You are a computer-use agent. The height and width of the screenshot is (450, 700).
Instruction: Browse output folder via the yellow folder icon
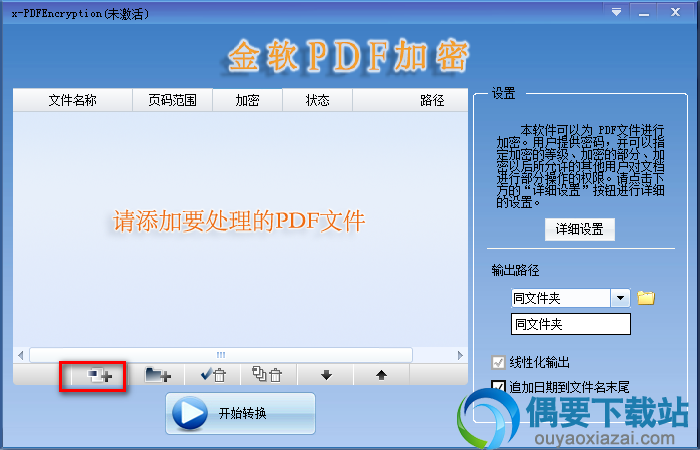(646, 298)
